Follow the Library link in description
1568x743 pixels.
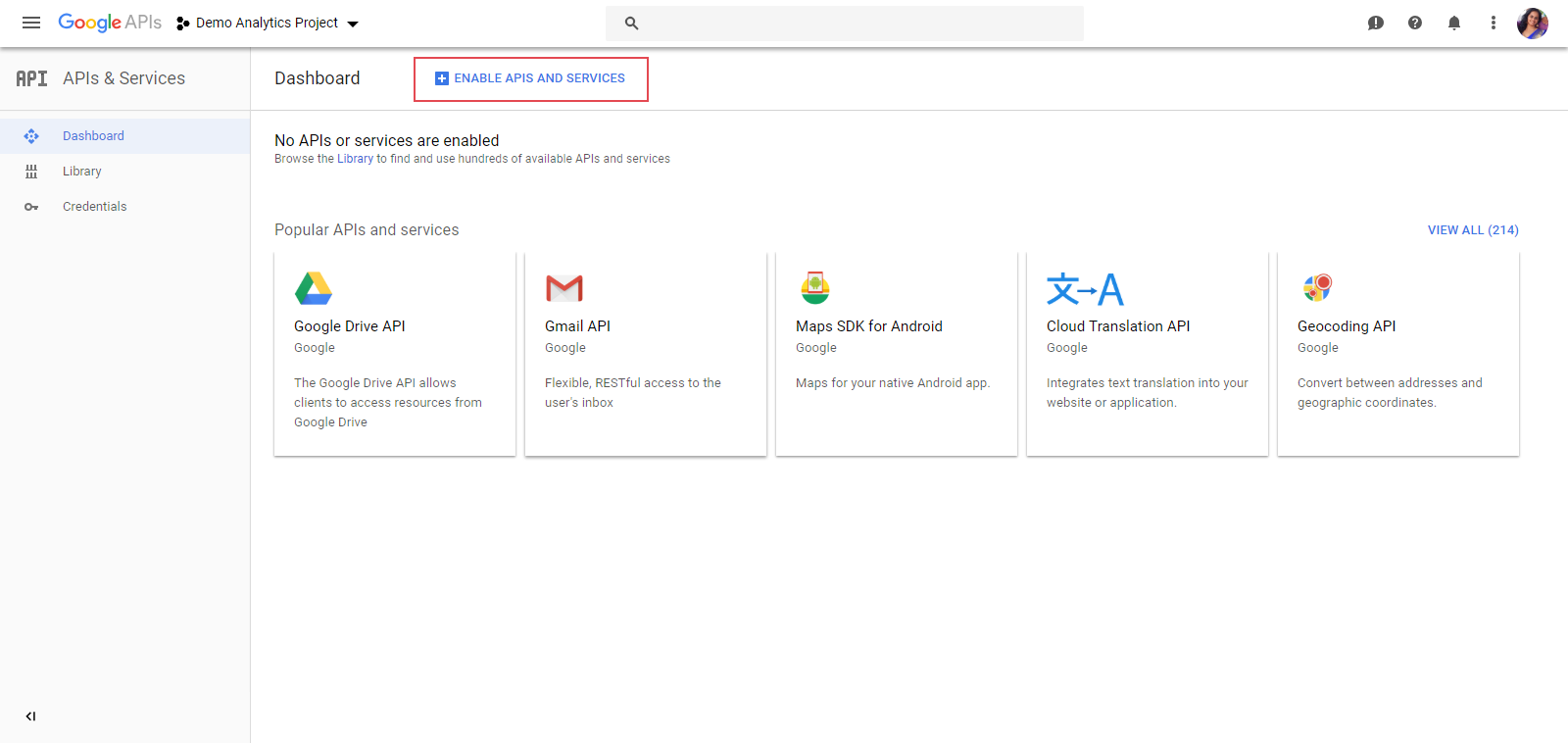click(x=355, y=159)
